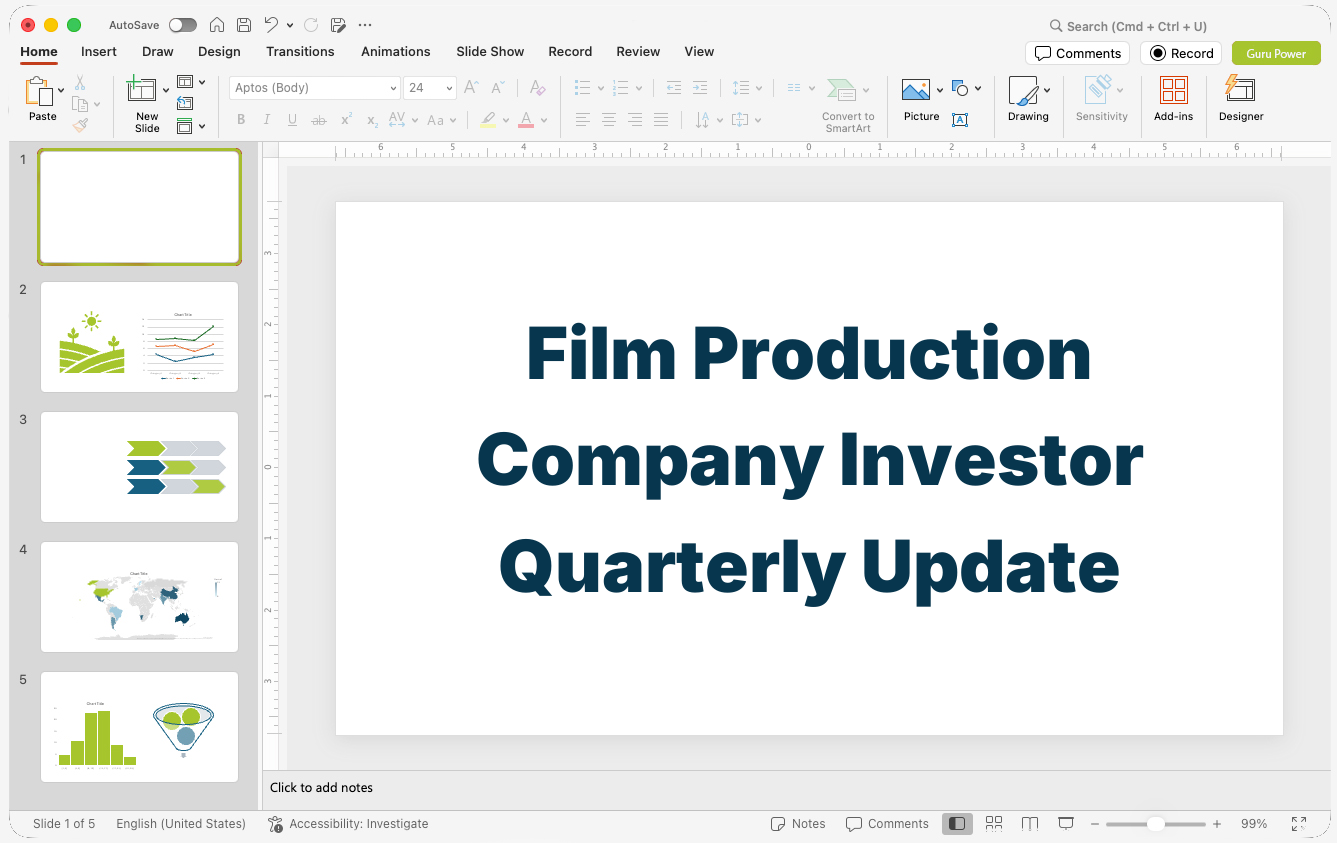Click the Fit slide to window icon
The height and width of the screenshot is (843, 1337).
(x=1299, y=824)
